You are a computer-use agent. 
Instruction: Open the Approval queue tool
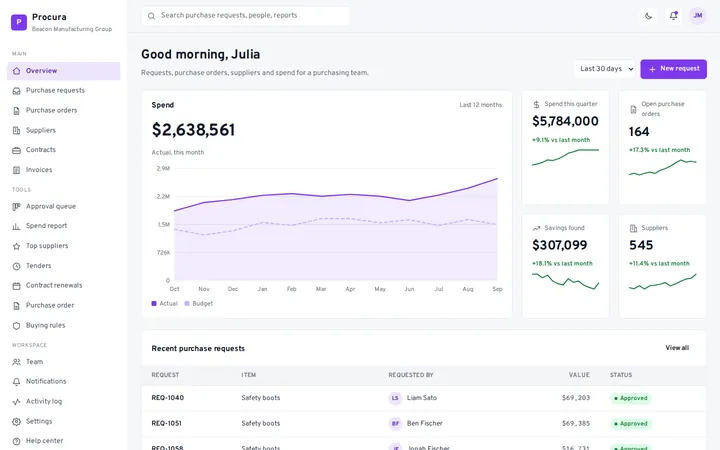point(64,207)
